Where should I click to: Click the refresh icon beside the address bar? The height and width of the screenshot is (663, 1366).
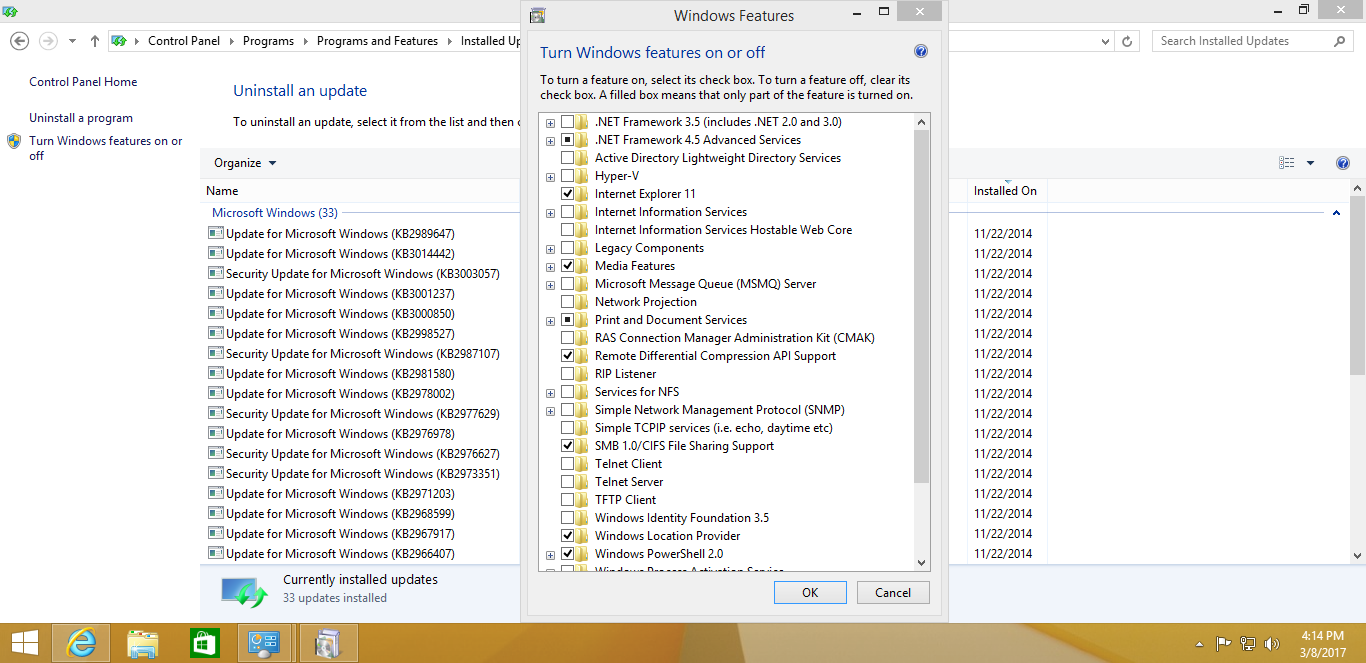(x=1128, y=41)
